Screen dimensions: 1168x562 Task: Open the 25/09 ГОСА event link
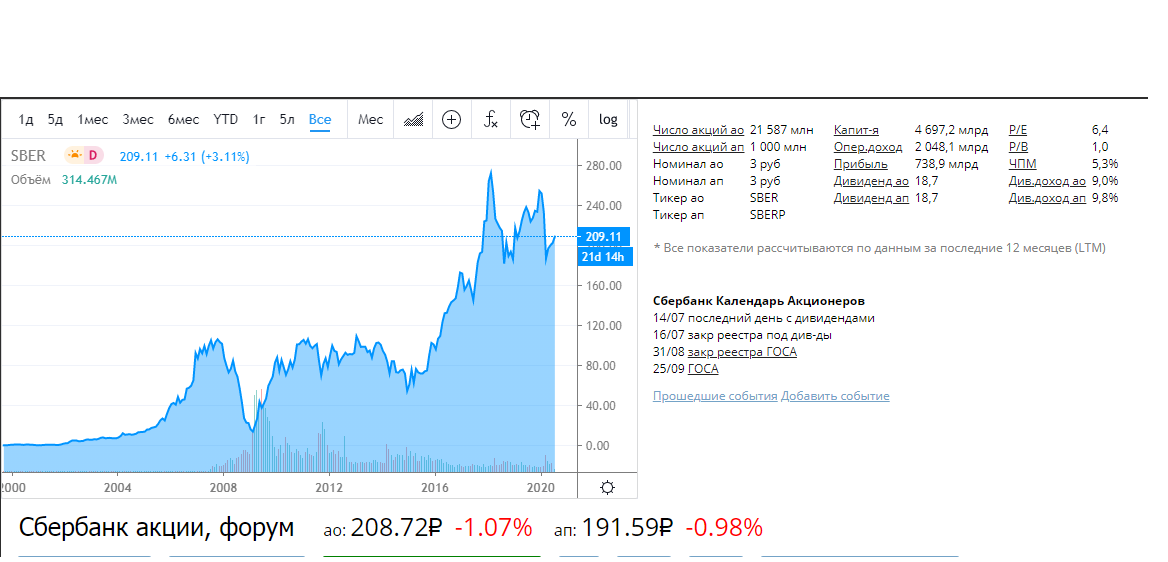(703, 369)
